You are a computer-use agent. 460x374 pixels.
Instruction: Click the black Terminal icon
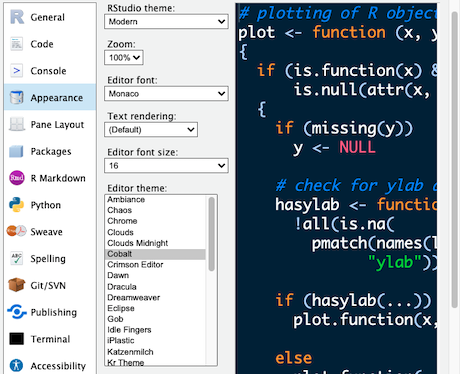(x=16, y=339)
